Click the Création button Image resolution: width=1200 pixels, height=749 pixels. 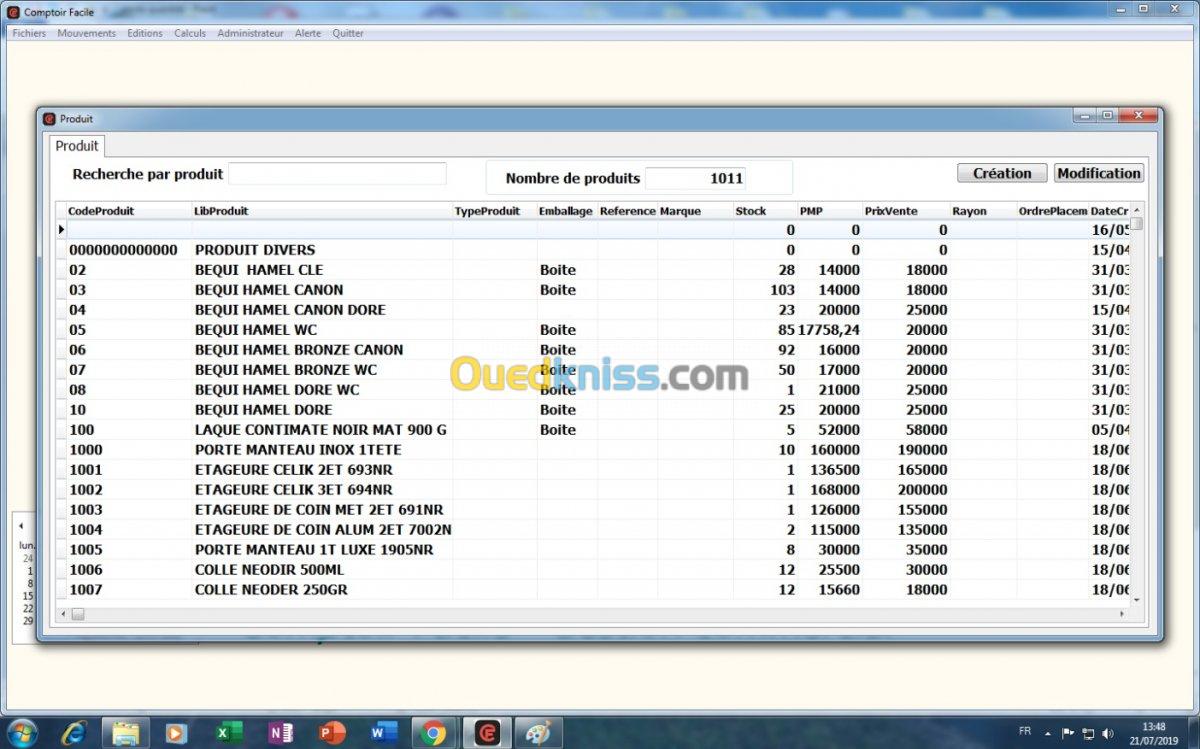click(1002, 173)
